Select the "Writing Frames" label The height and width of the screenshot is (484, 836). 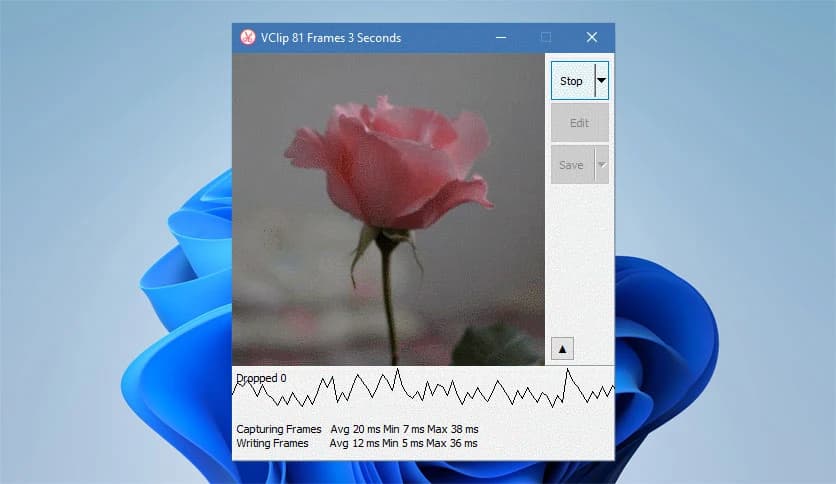272,443
